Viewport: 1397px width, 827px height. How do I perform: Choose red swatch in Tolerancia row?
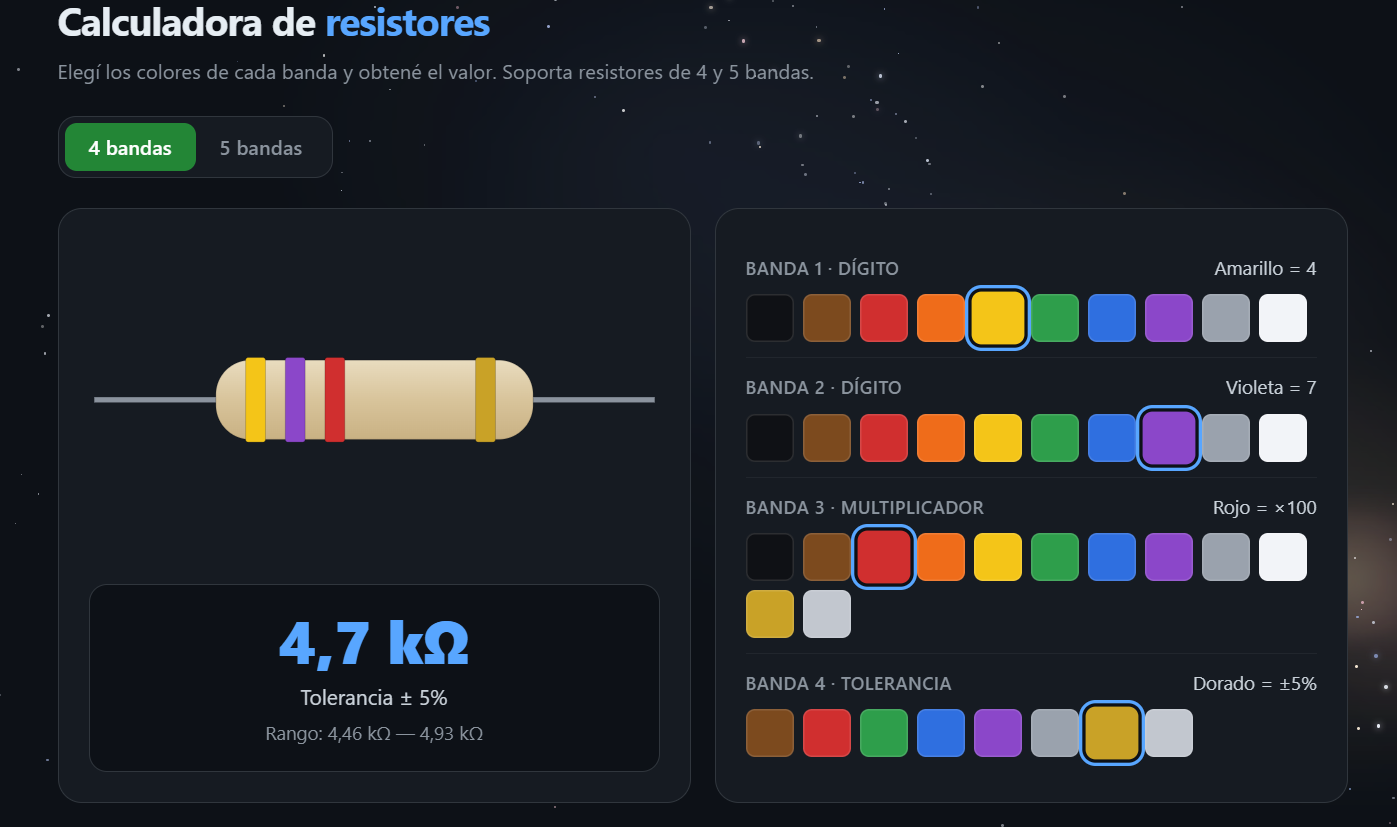(827, 733)
